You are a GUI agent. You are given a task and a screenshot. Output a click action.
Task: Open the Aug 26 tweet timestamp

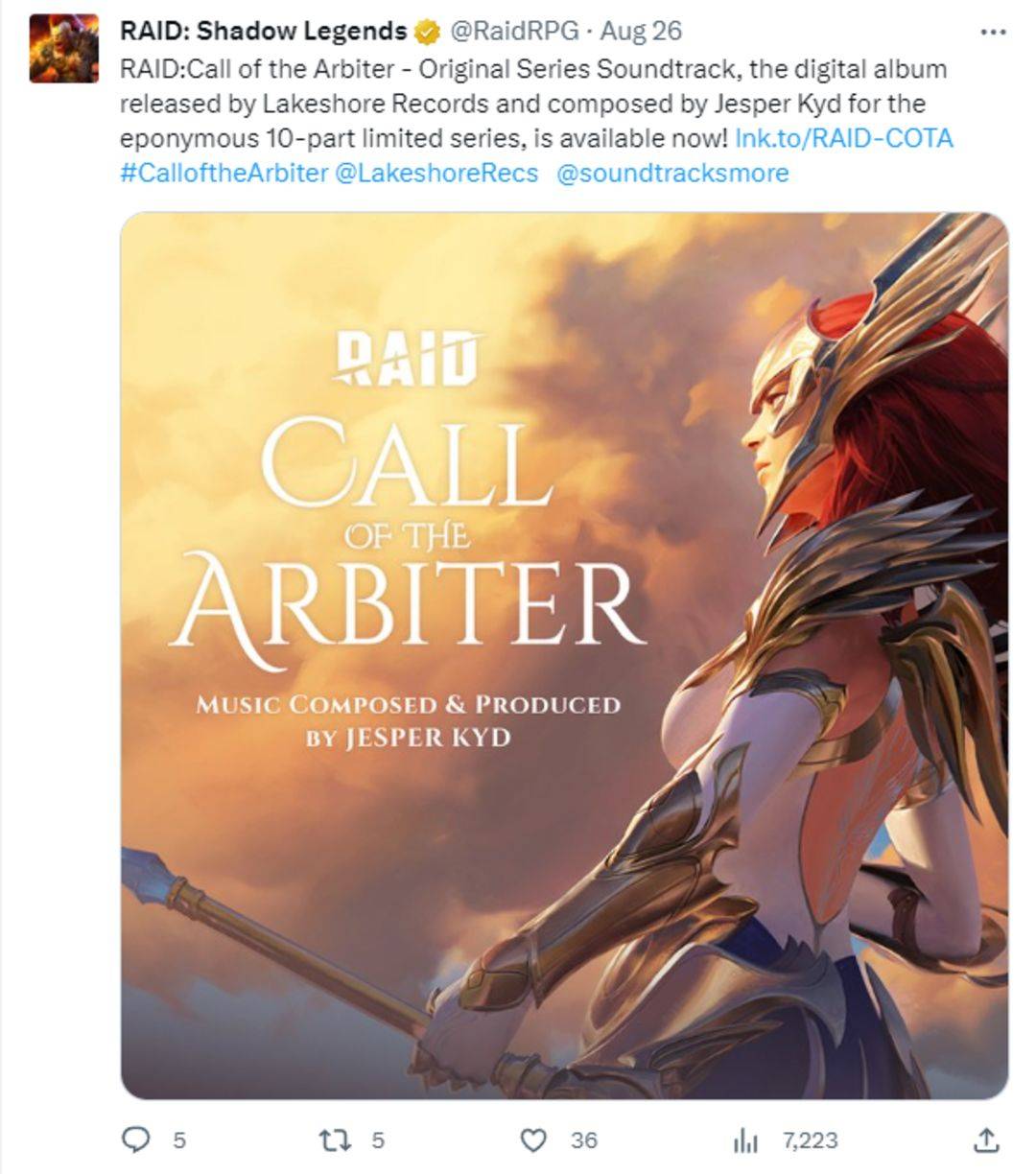click(641, 31)
